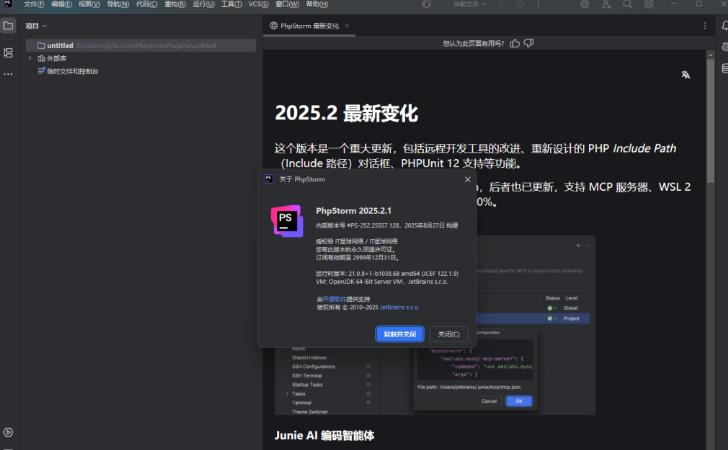Open the 代码(C) menu

click(x=146, y=4)
